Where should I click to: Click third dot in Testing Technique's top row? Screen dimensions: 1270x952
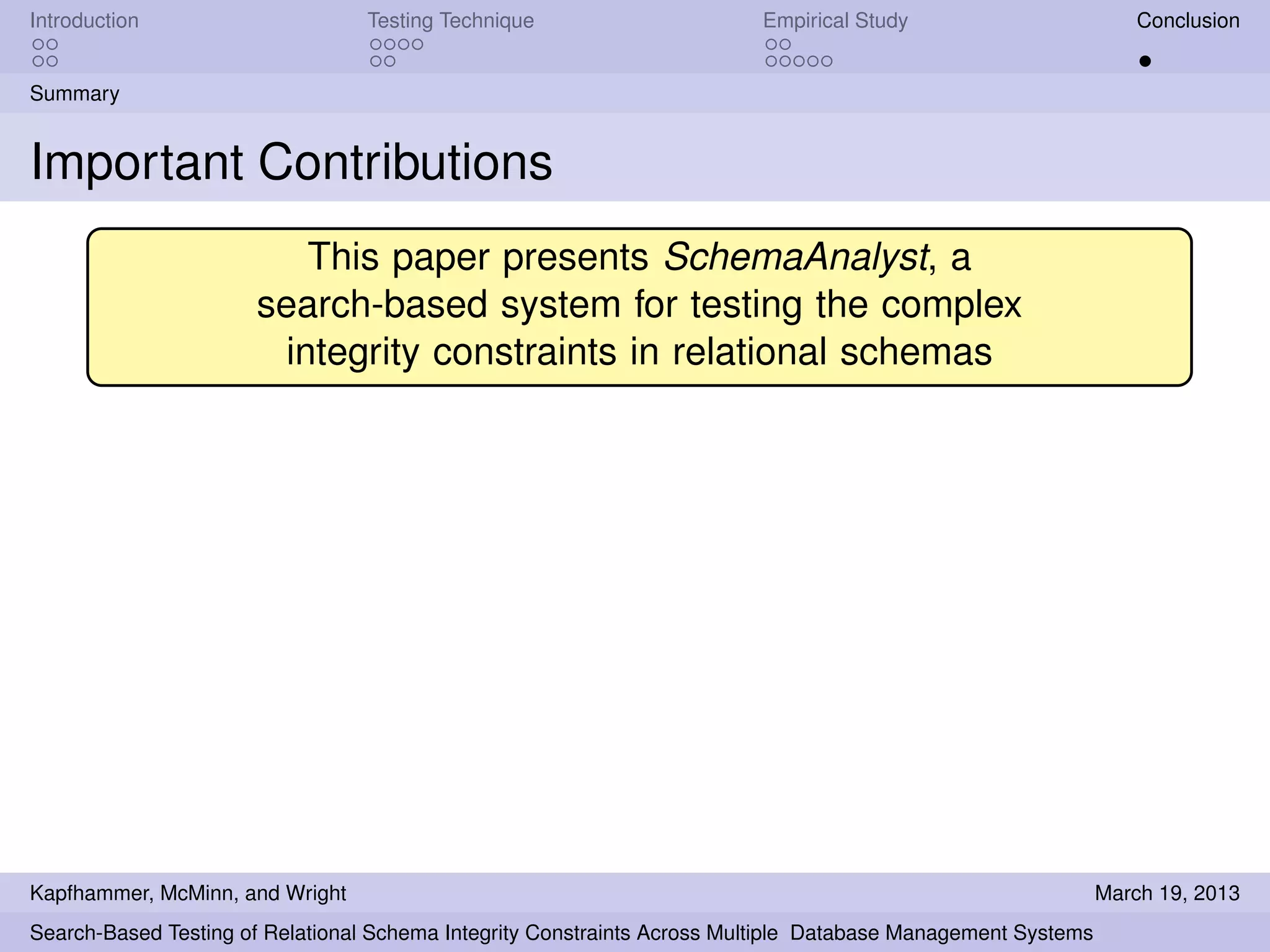(x=404, y=45)
